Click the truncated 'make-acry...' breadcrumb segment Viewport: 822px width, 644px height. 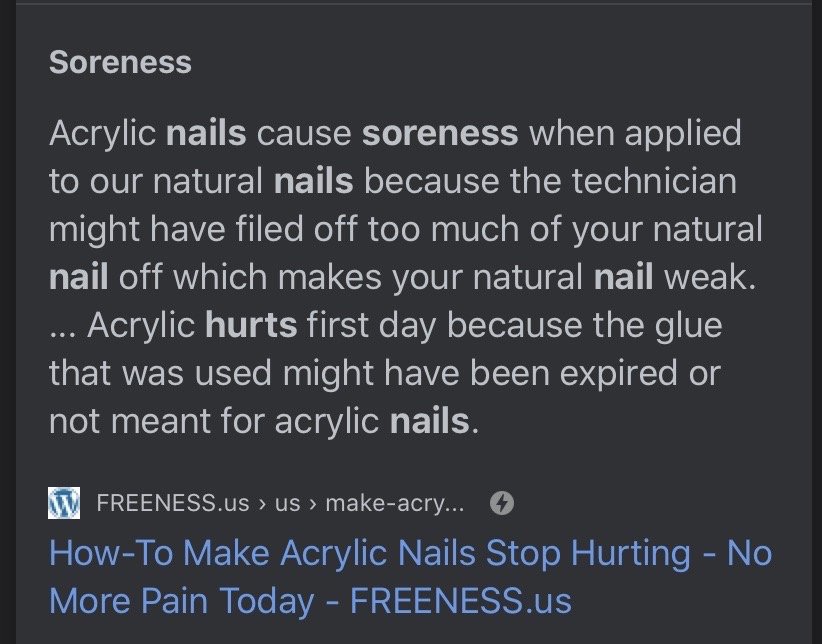(395, 503)
